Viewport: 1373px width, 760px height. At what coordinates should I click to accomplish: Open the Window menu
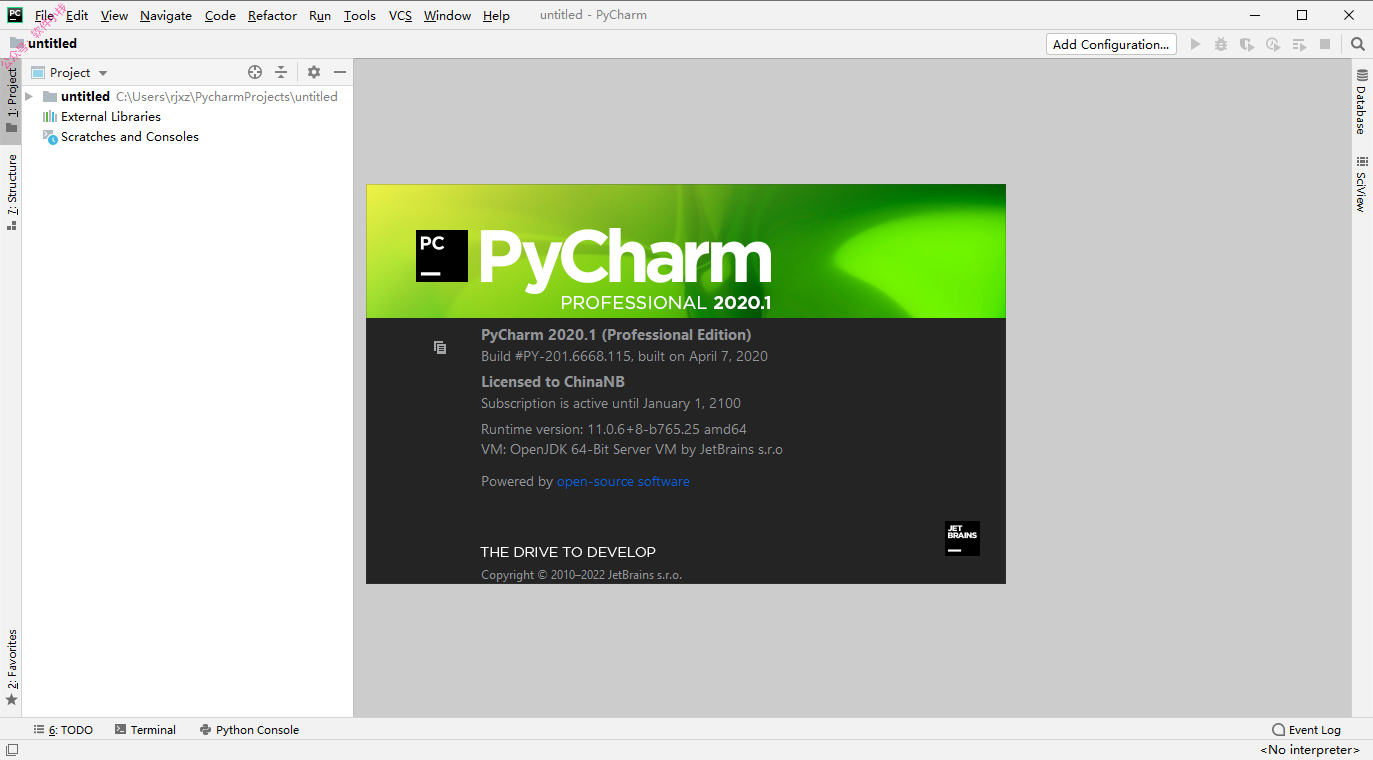[447, 15]
